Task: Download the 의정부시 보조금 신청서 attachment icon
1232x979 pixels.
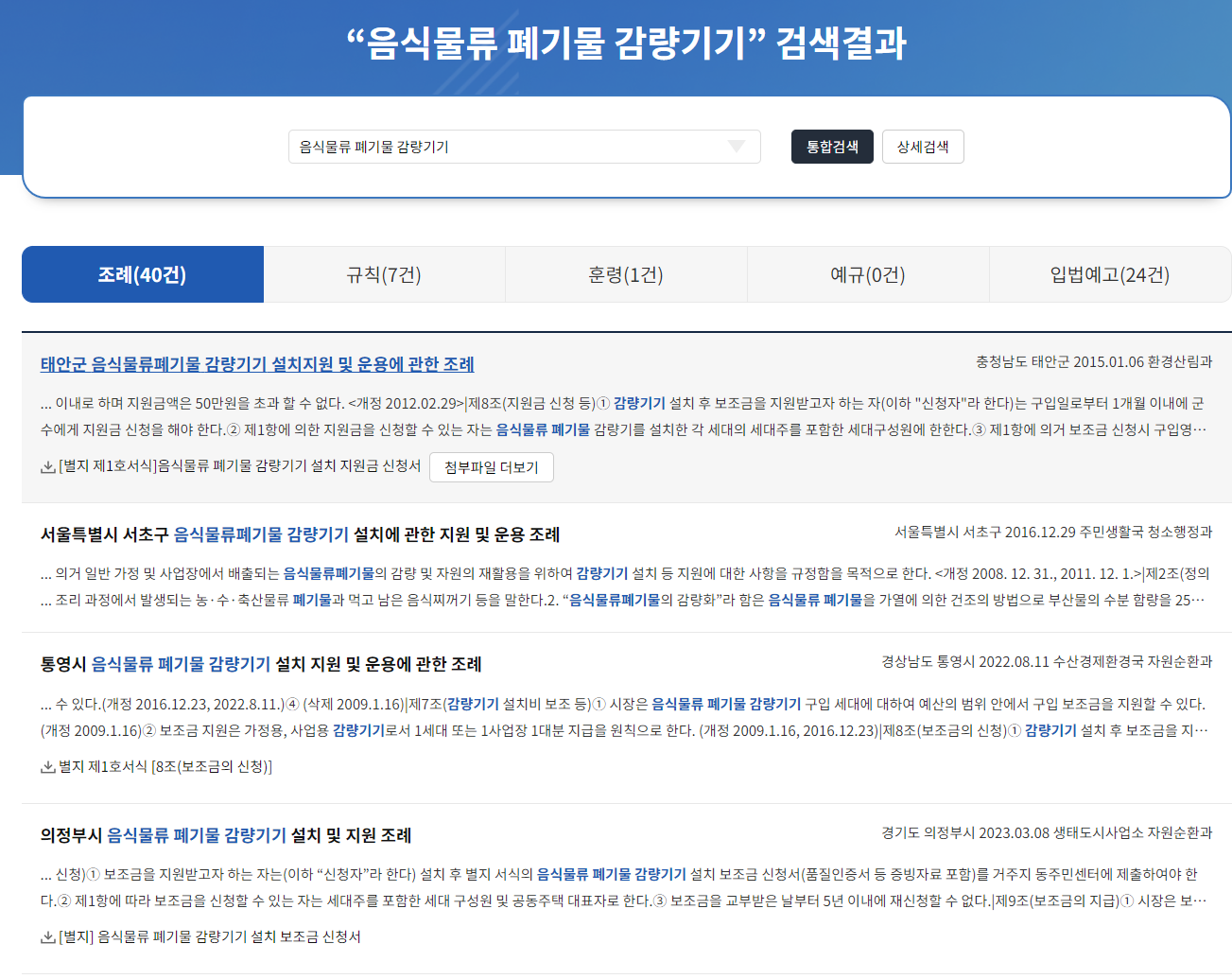Action: (x=44, y=937)
